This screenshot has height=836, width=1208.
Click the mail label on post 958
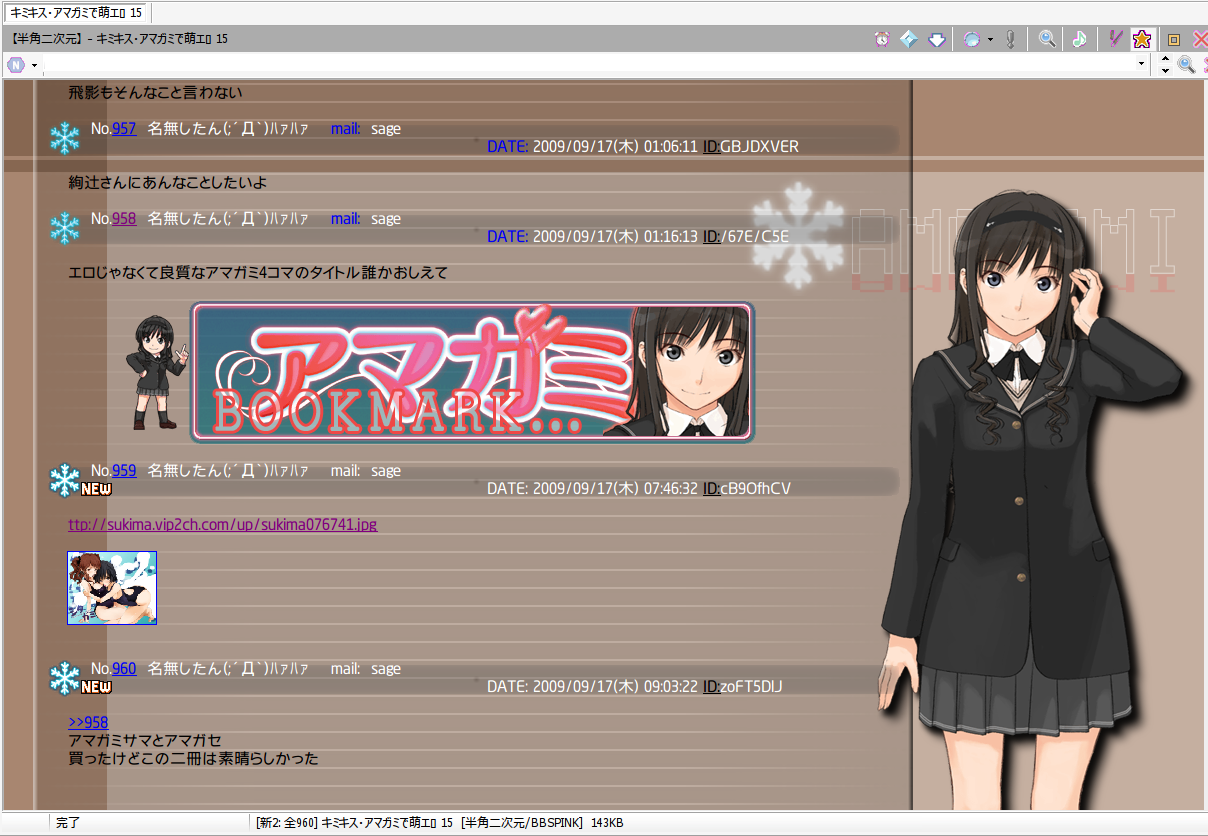pos(346,219)
